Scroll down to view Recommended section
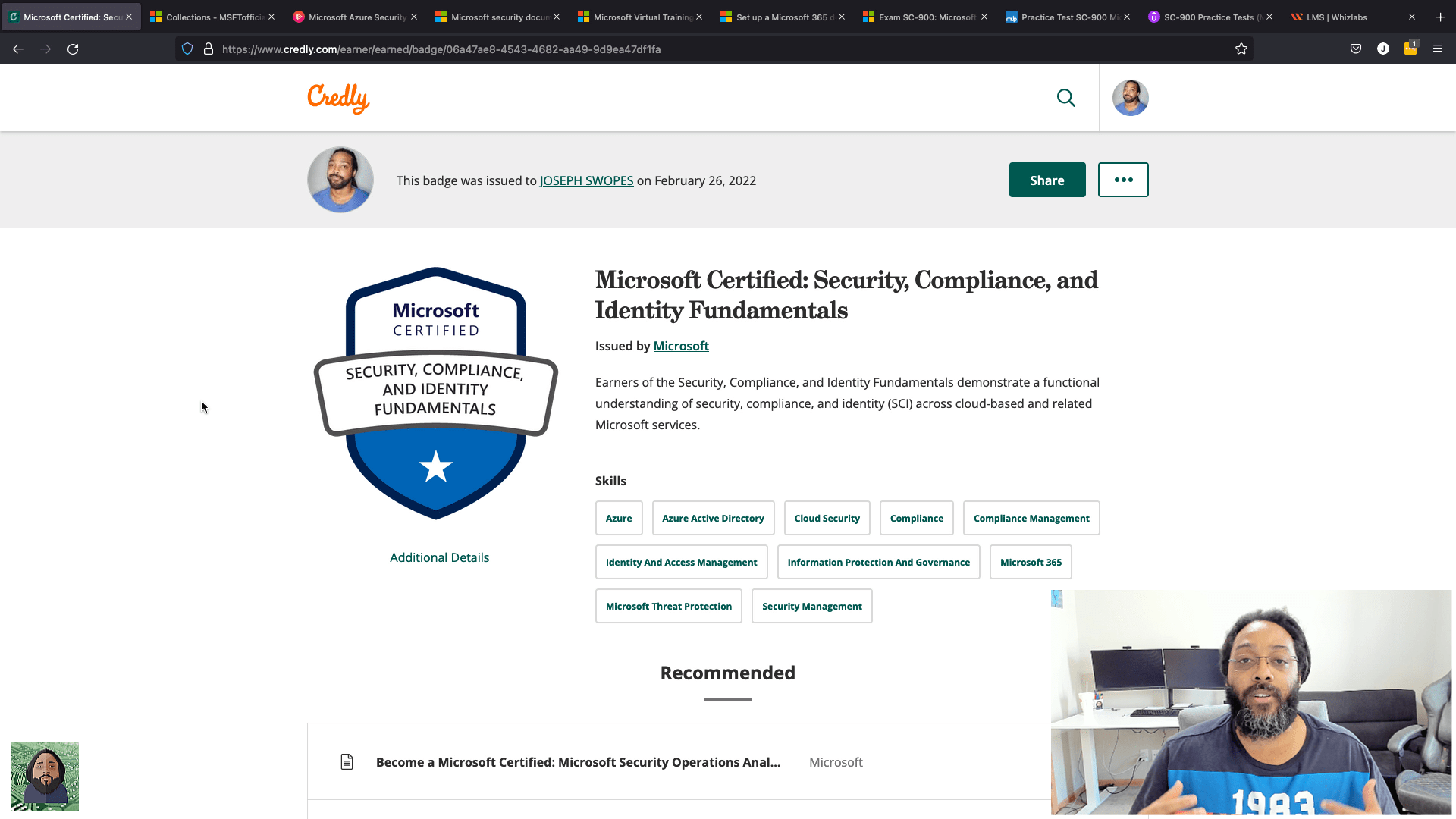1456x819 pixels. click(729, 672)
